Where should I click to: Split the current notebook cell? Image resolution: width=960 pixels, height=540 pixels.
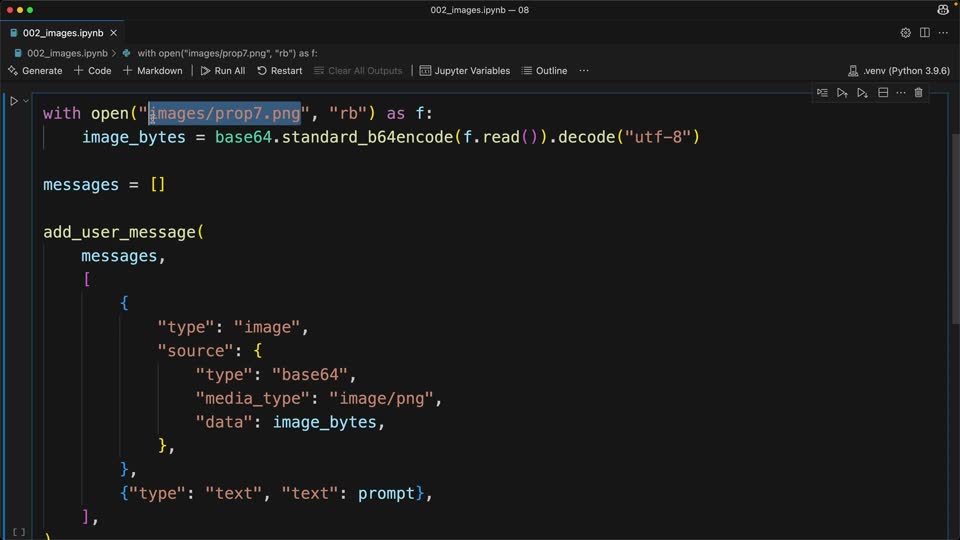883,92
